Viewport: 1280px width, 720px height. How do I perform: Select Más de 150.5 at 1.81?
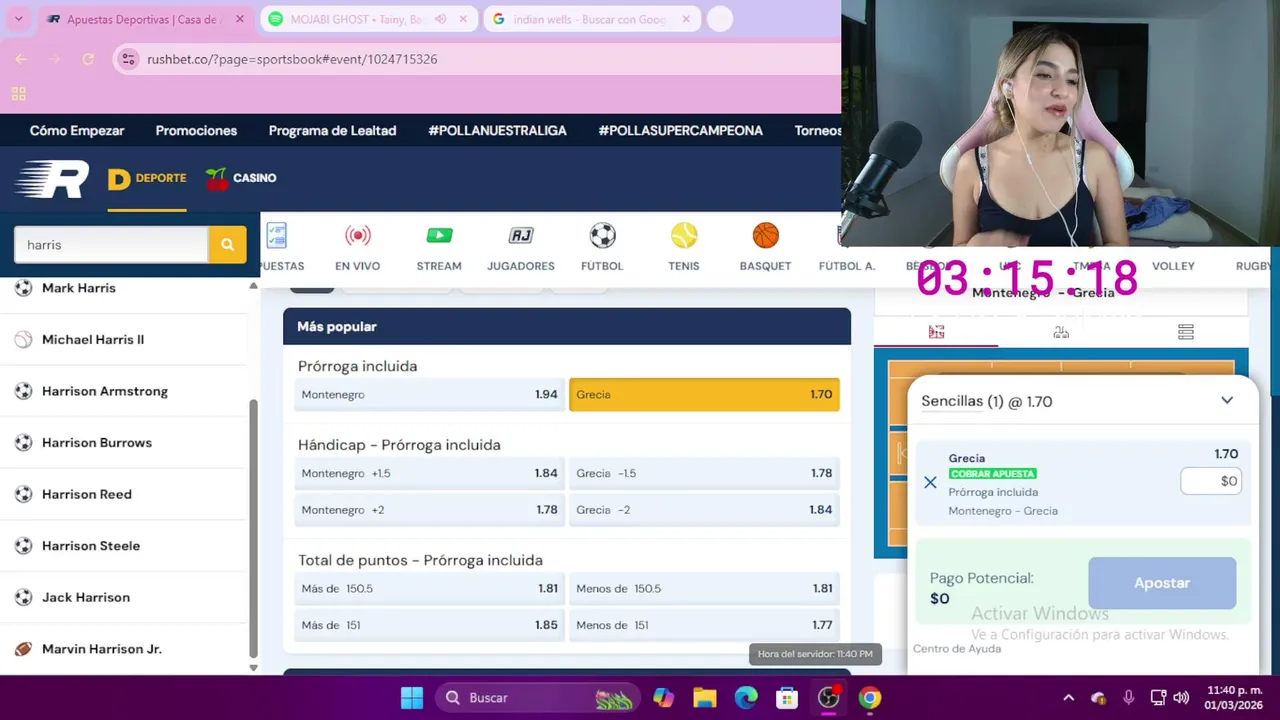click(x=430, y=589)
